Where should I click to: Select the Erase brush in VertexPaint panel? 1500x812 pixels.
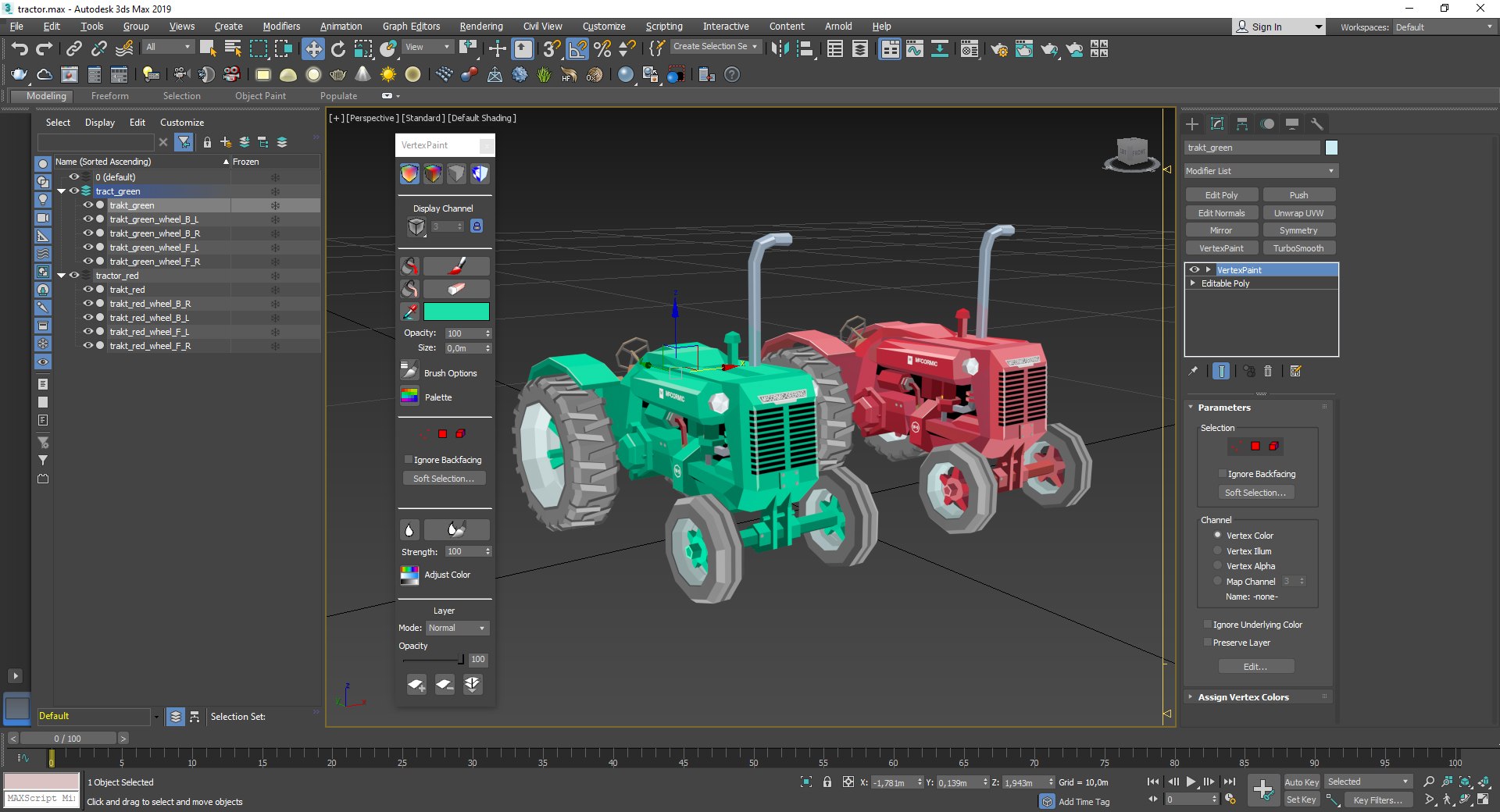click(x=457, y=289)
